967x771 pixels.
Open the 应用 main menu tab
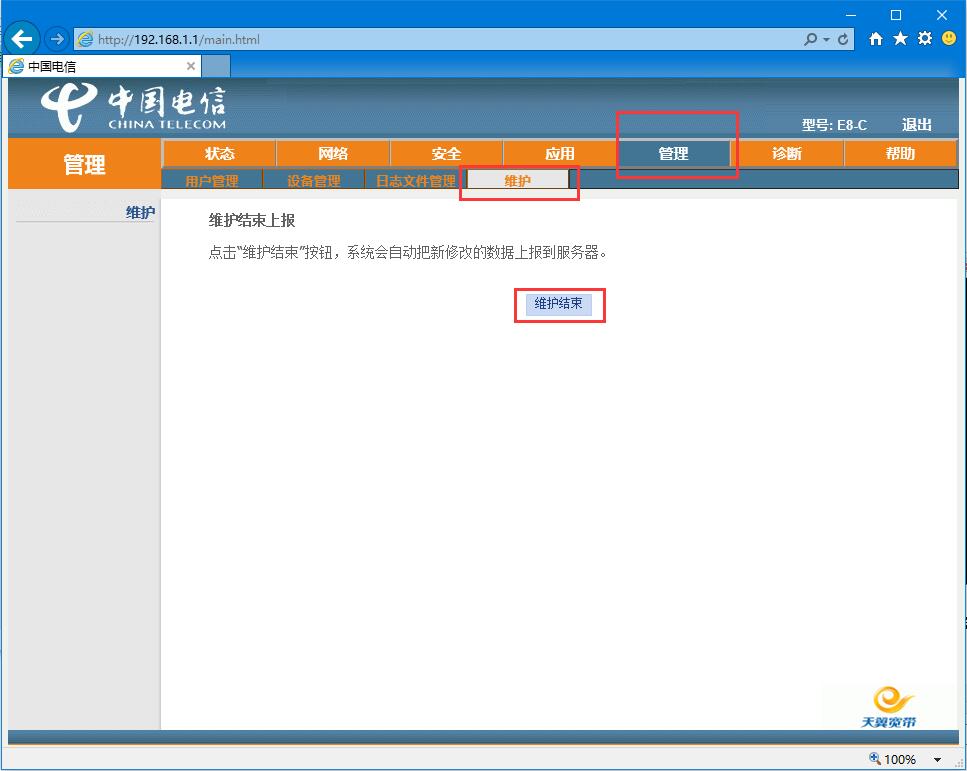[x=560, y=154]
